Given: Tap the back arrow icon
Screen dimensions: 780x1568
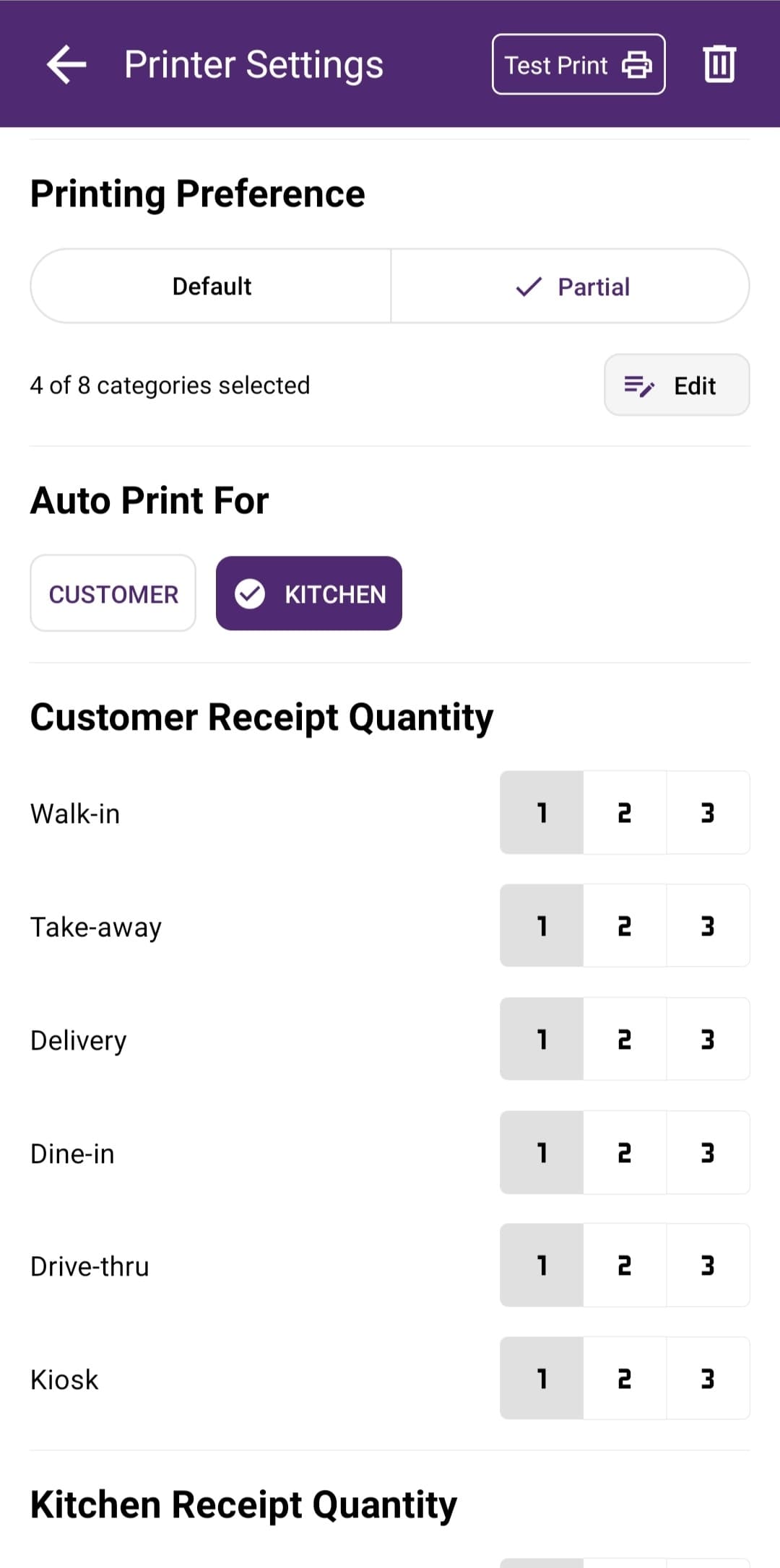Looking at the screenshot, I should (x=66, y=65).
